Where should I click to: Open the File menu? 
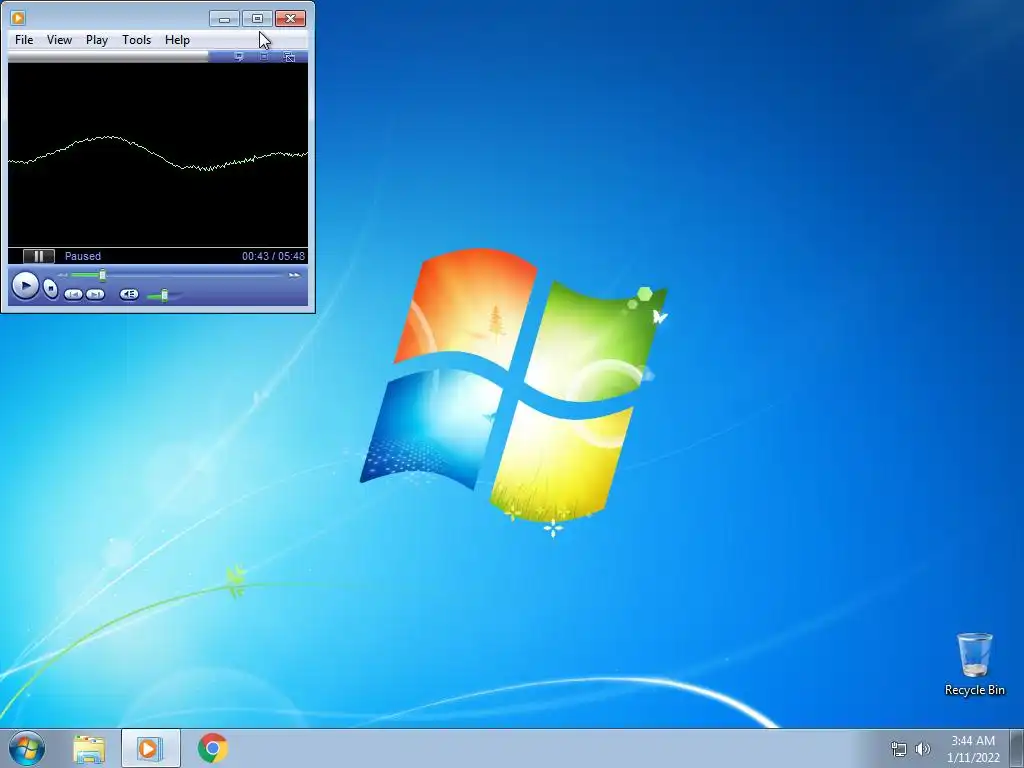click(x=24, y=40)
